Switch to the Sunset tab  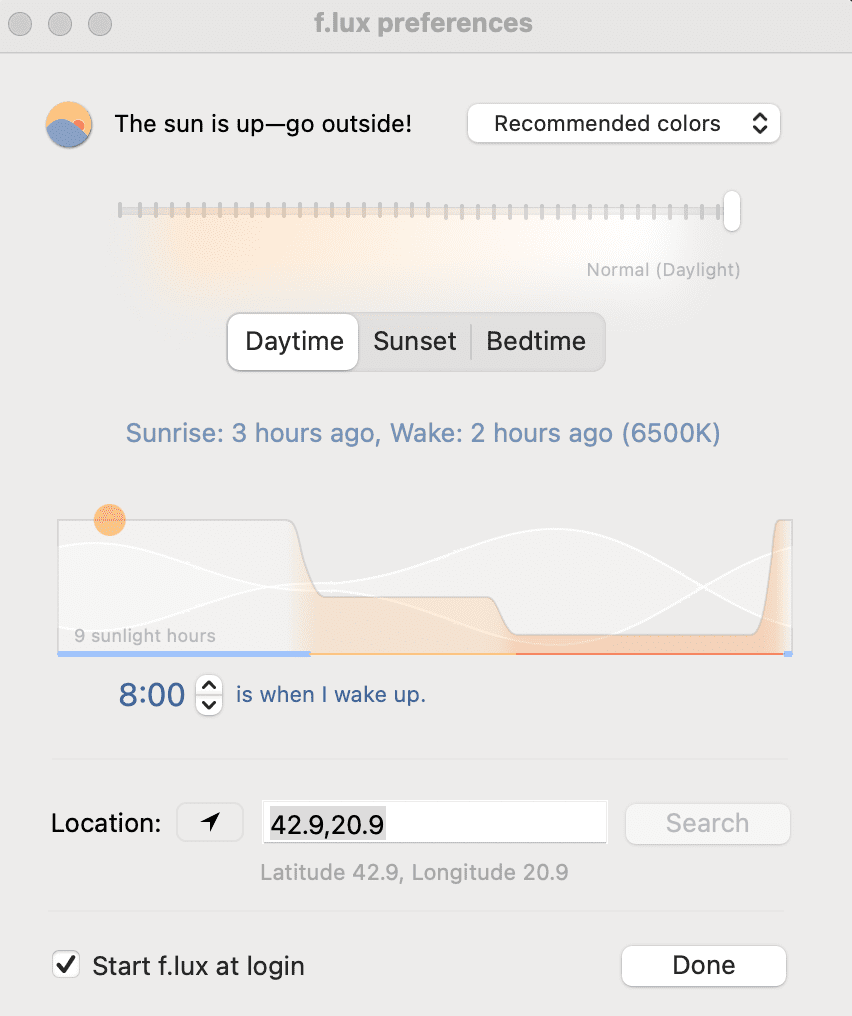[x=415, y=341]
